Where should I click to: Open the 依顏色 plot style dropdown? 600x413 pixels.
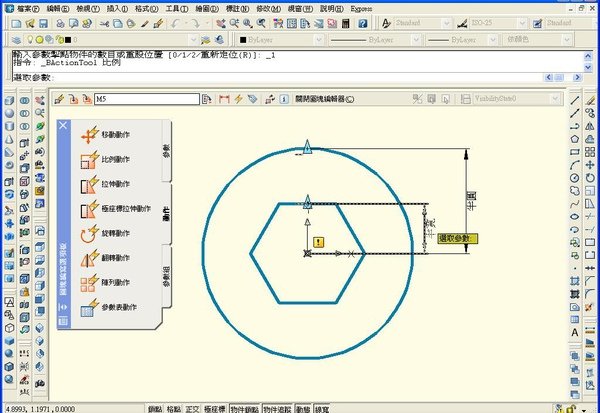coord(567,40)
